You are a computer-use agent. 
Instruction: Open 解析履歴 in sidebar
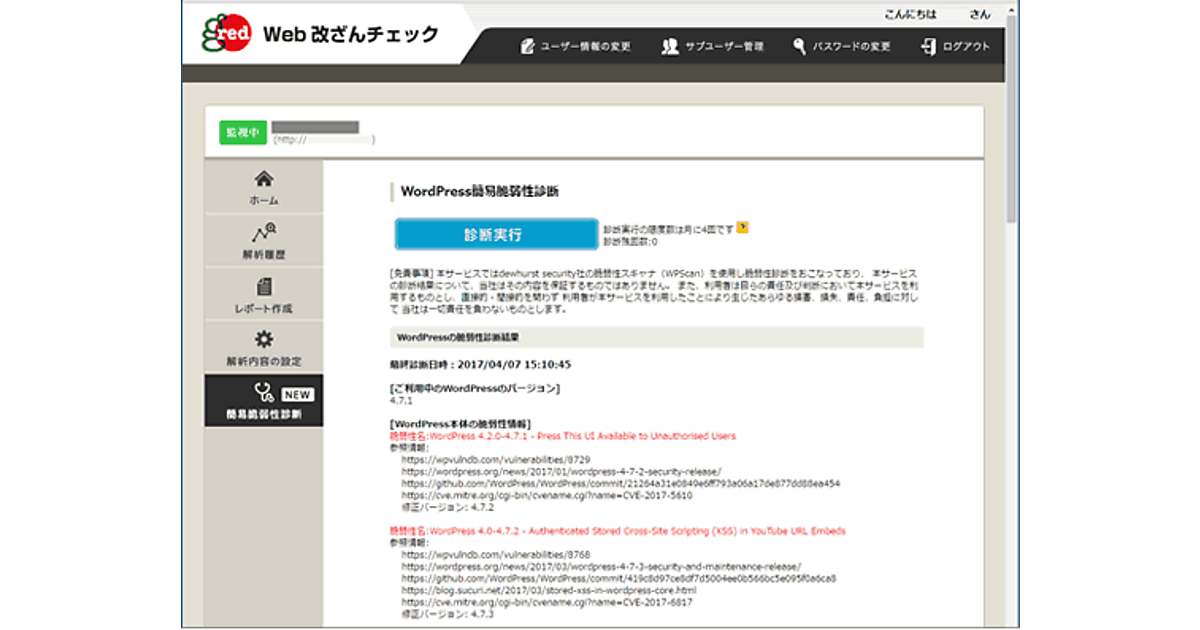(264, 241)
